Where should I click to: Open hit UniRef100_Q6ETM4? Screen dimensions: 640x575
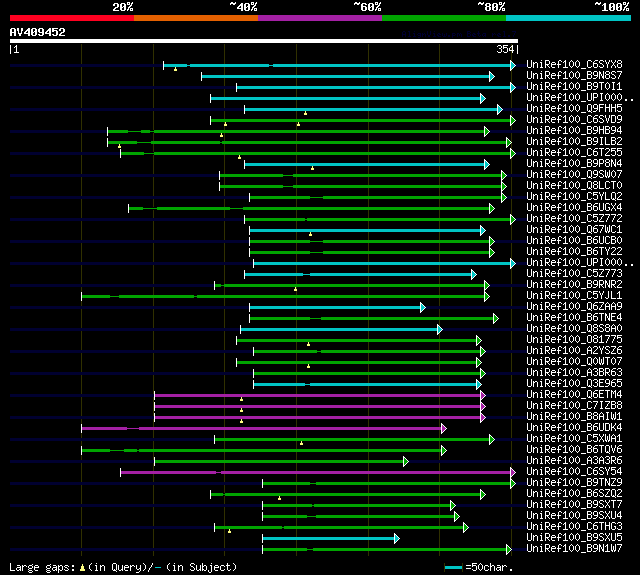coord(574,395)
